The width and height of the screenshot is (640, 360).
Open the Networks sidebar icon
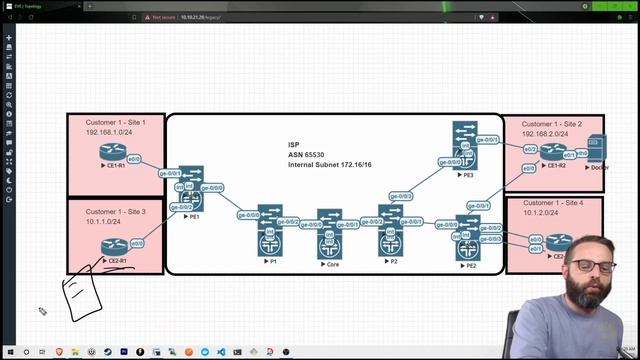9,57
